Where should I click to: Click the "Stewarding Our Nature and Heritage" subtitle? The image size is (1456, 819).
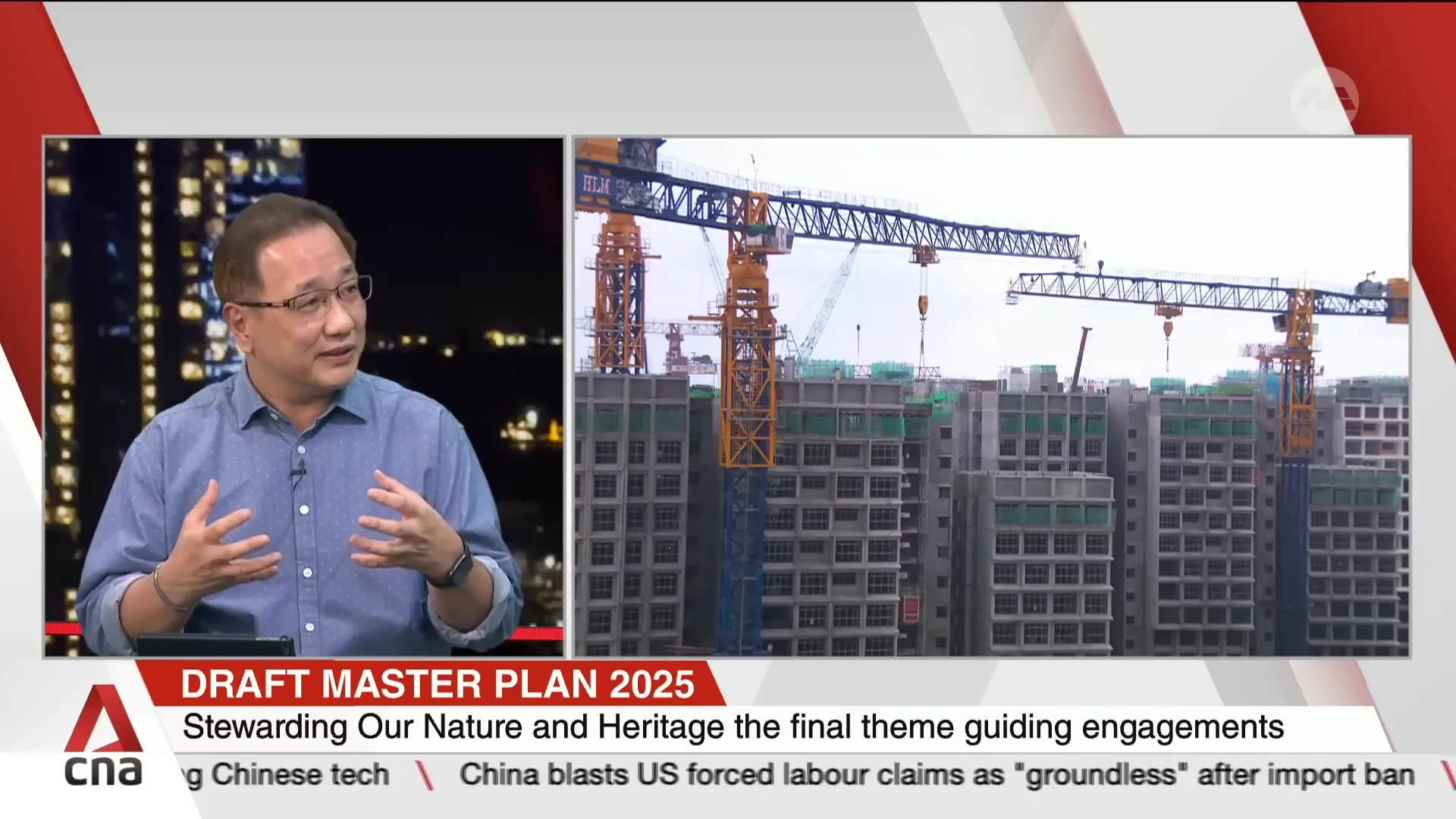tap(732, 727)
